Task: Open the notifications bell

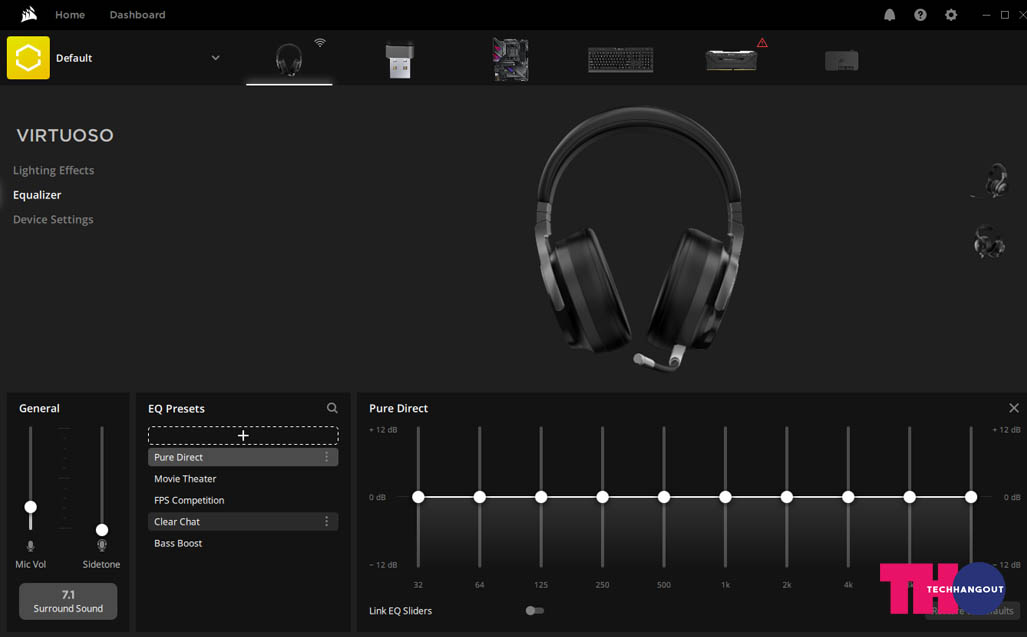Action: (889, 14)
